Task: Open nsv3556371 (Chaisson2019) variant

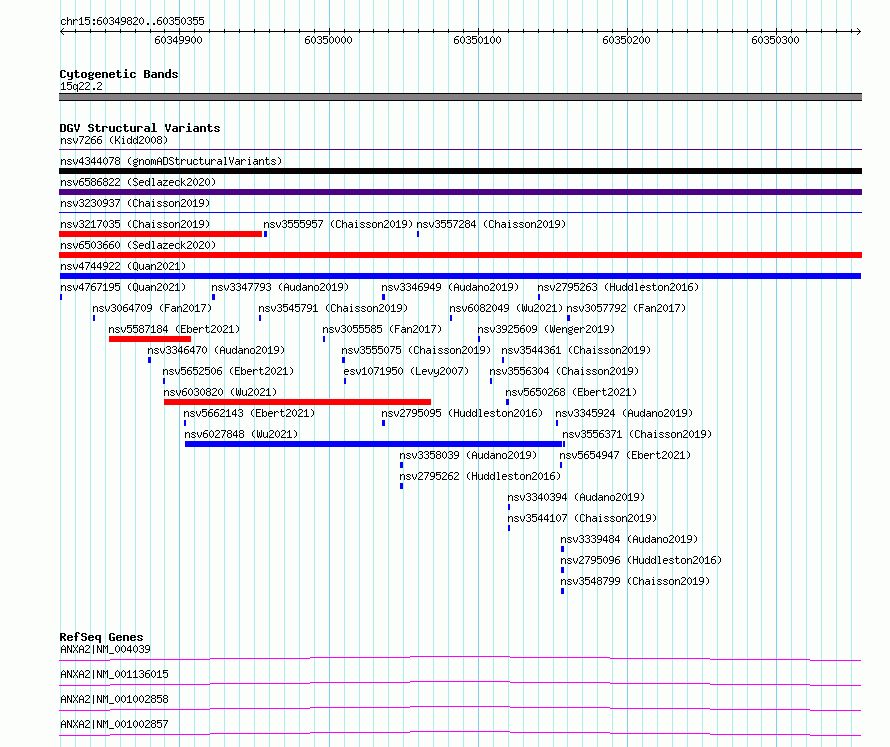Action: click(637, 434)
